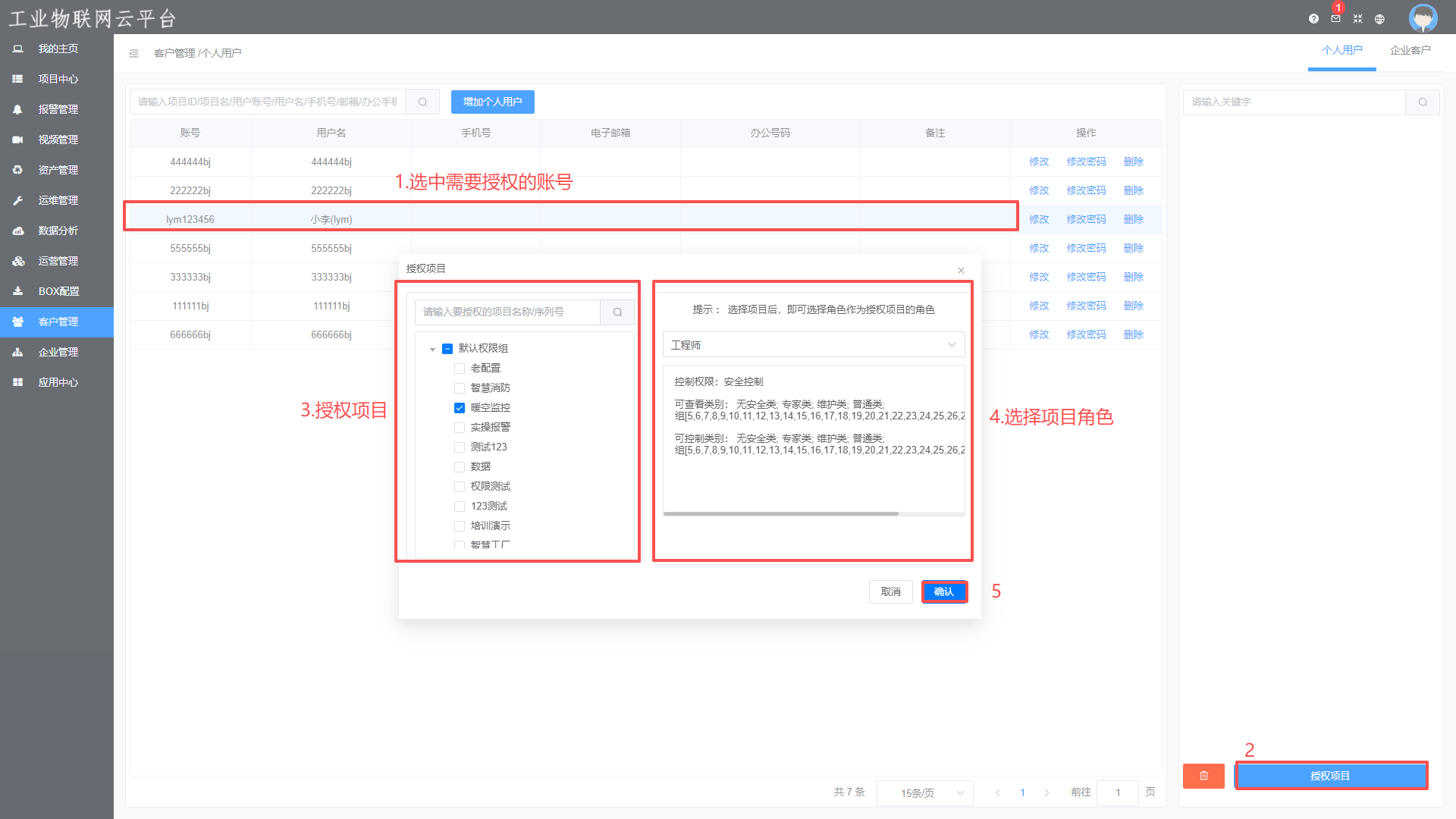Click the horizontal scrollbar in role details
This screenshot has width=1456, height=819.
(781, 514)
